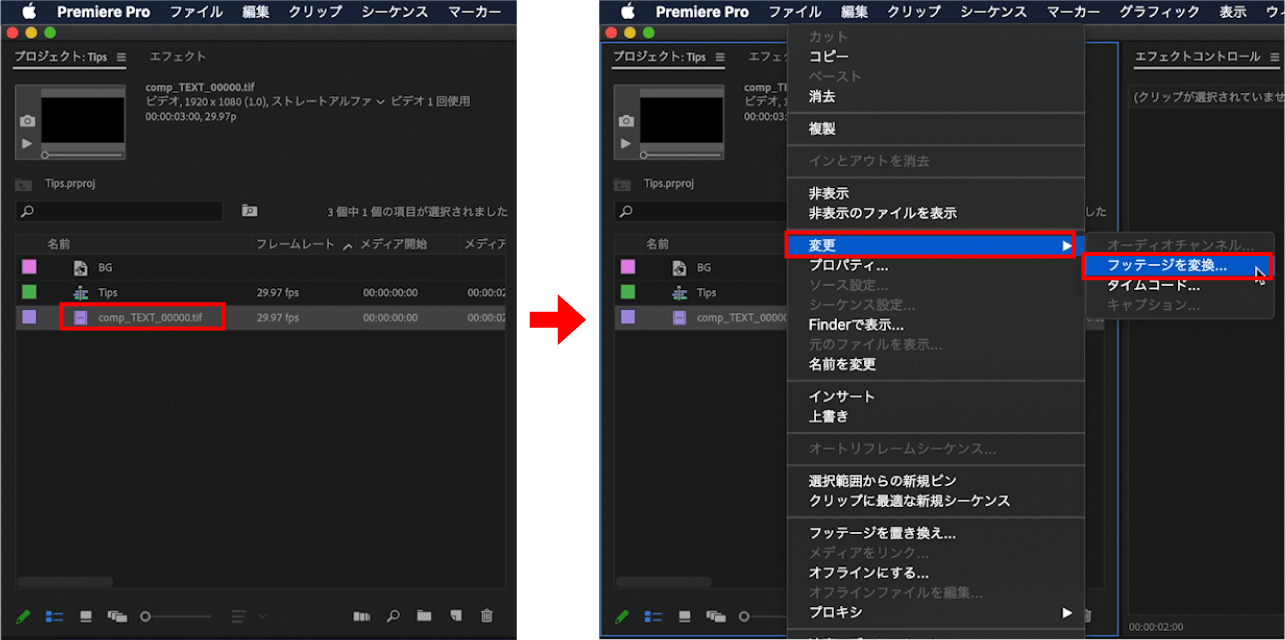
Task: Choose クリップに最適な新規シーケンス in context menu
Action: tap(910, 501)
